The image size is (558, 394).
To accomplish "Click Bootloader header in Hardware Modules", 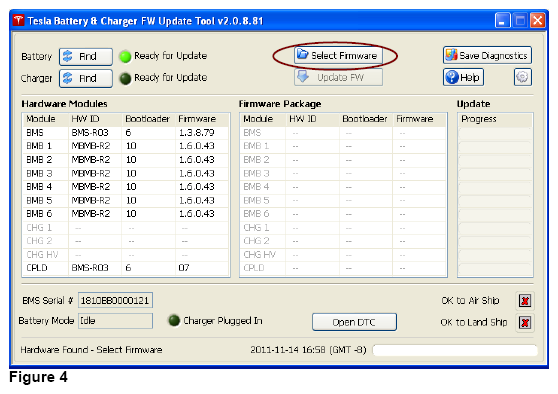I will coord(147,119).
